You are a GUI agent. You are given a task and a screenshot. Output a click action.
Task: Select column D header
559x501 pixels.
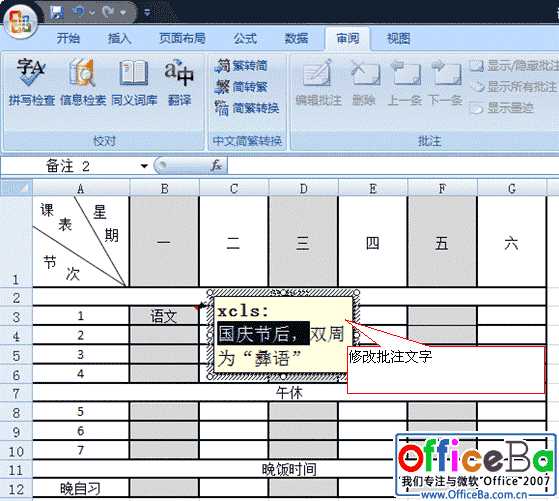pos(303,188)
